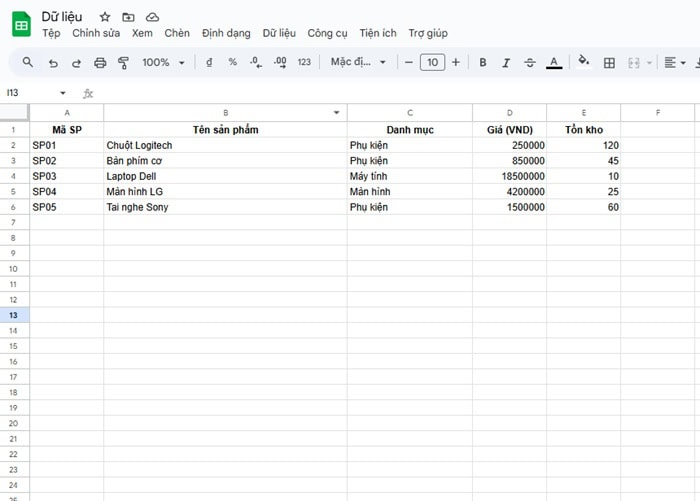Open font family Mặc đị... dropdown
The height and width of the screenshot is (501, 700).
point(358,62)
